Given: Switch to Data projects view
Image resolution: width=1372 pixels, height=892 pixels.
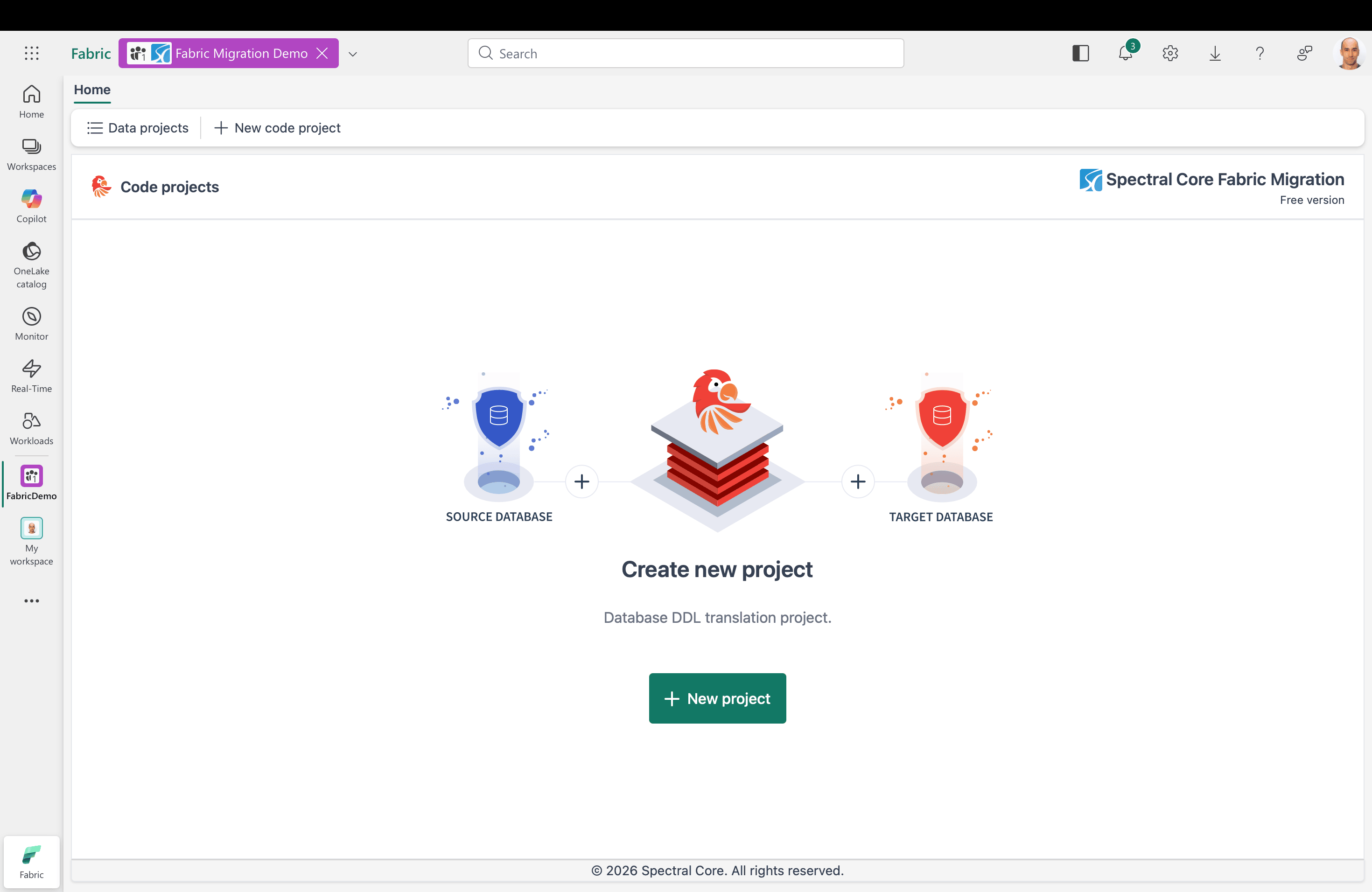Looking at the screenshot, I should pos(138,128).
